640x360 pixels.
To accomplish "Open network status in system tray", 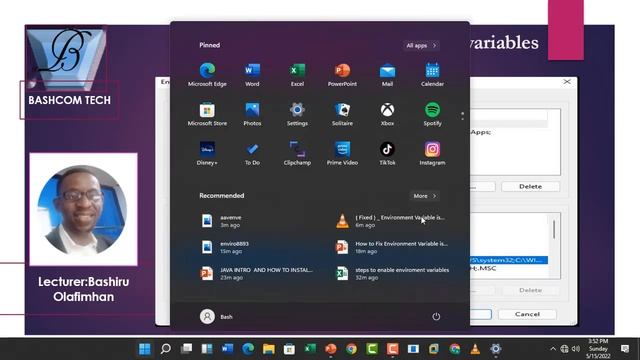I will pyautogui.click(x=564, y=349).
